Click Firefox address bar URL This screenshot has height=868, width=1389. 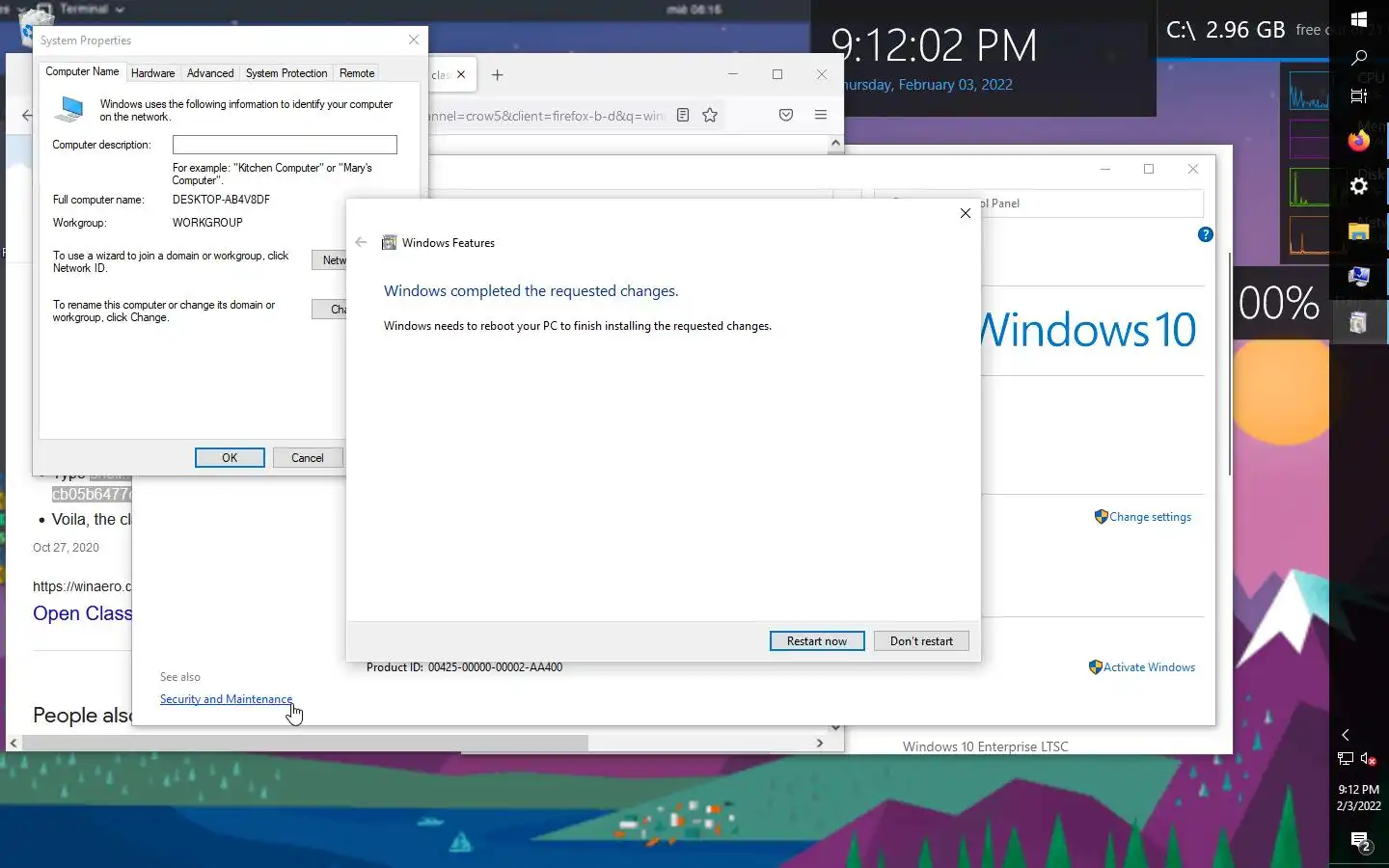click(547, 116)
